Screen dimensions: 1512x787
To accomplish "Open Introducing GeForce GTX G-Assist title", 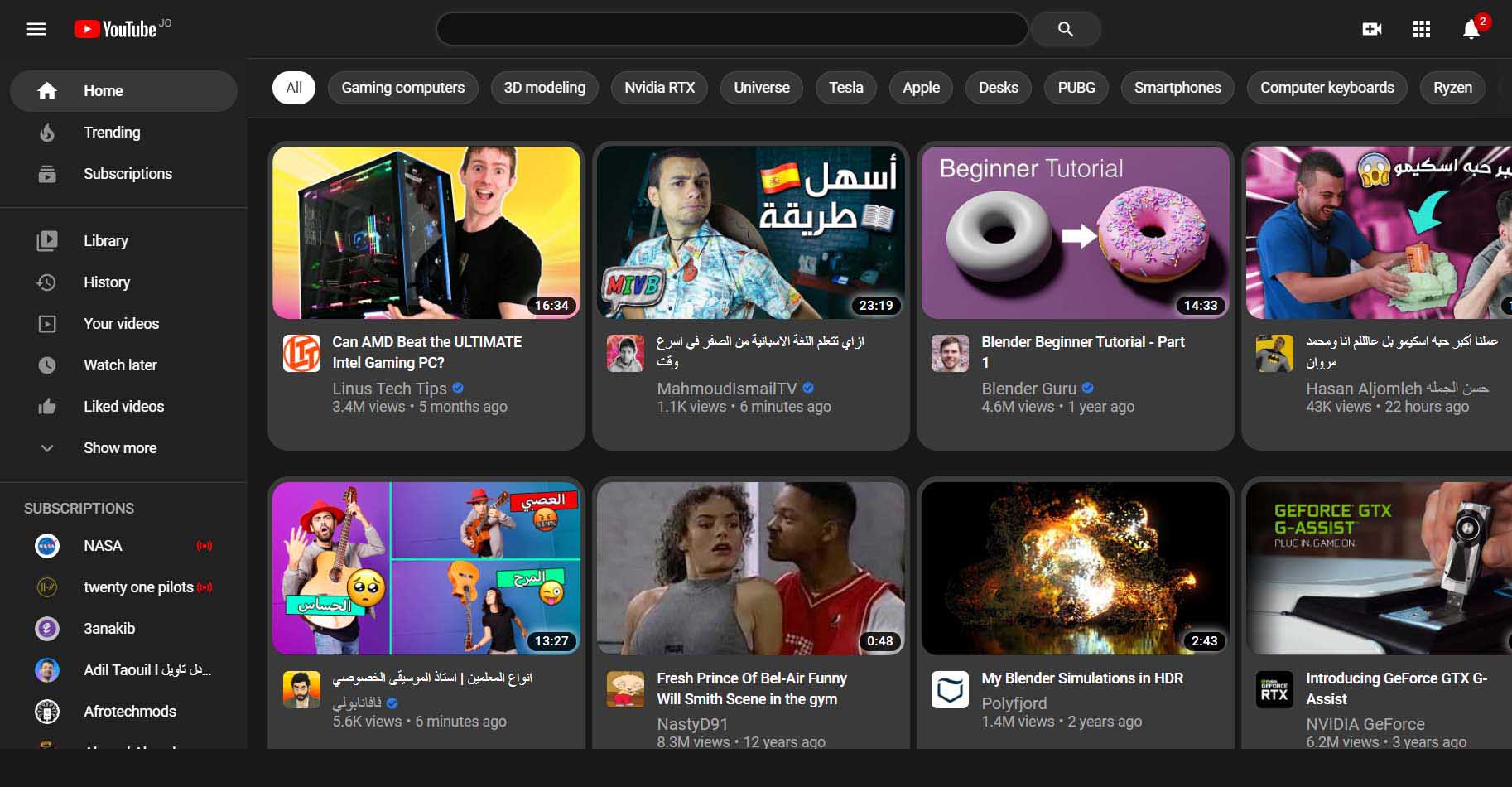I will click(x=1397, y=688).
